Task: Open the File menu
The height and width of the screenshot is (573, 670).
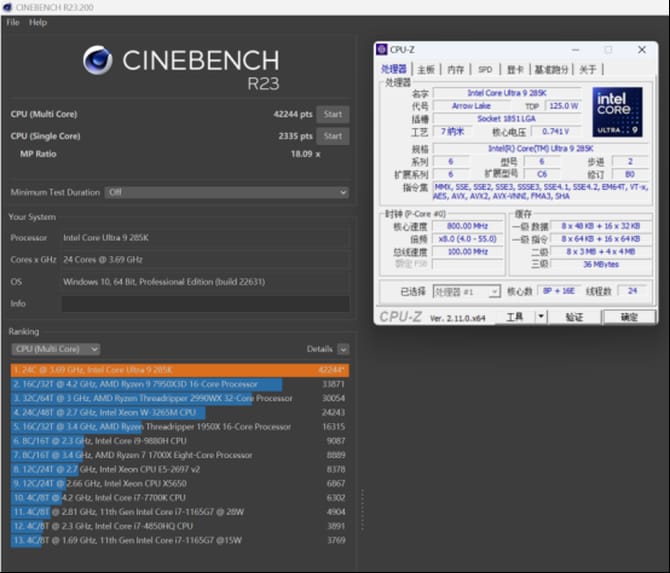Action: click(13, 22)
